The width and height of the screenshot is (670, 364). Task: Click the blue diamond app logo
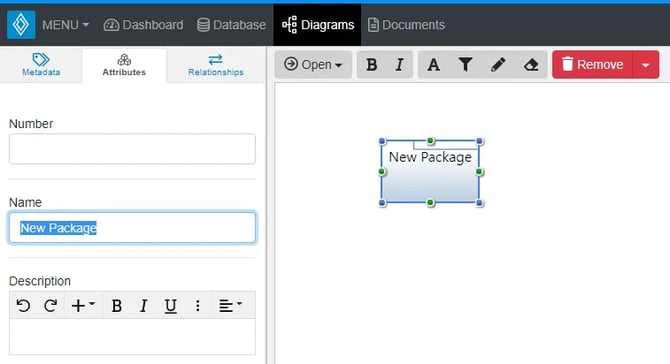coord(21,25)
